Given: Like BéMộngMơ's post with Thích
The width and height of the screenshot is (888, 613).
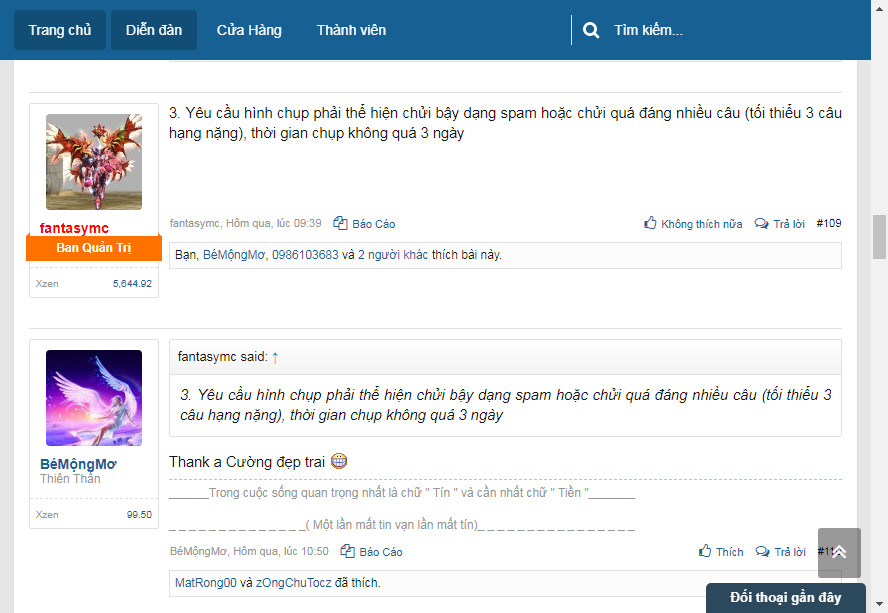Looking at the screenshot, I should point(721,552).
